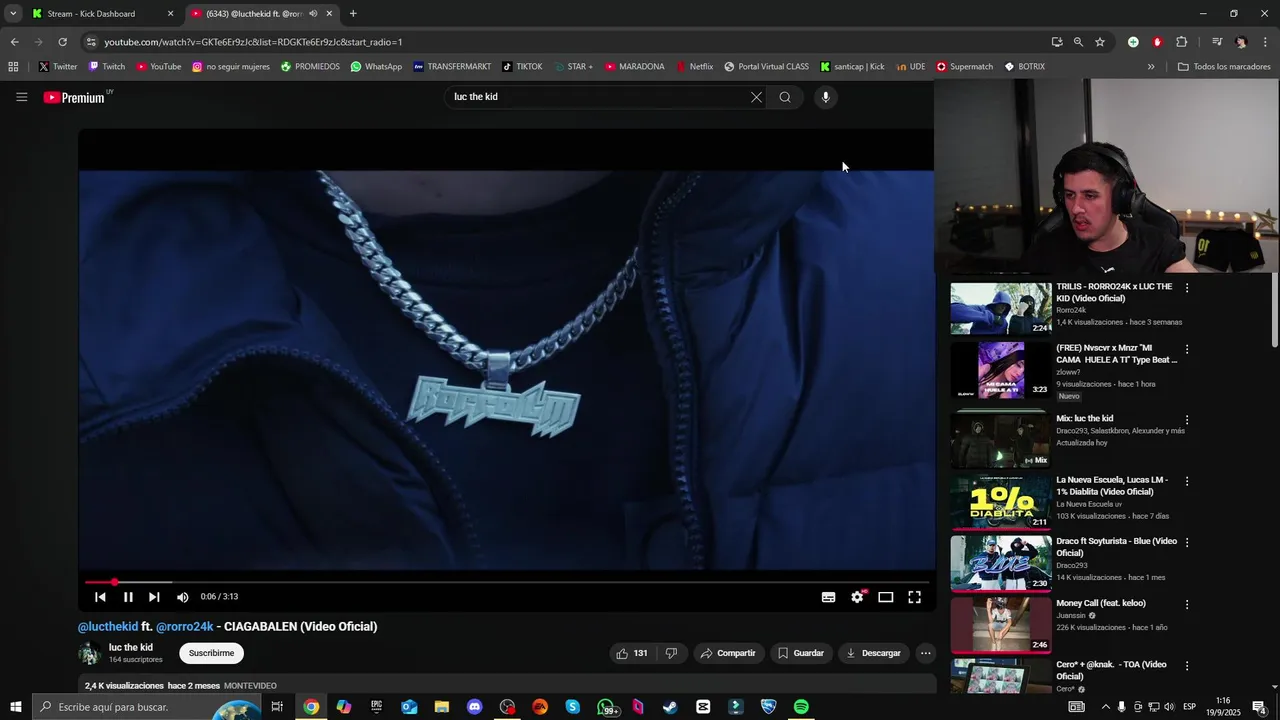Click the YouTube search input field
Image resolution: width=1280 pixels, height=720 pixels.
click(598, 97)
